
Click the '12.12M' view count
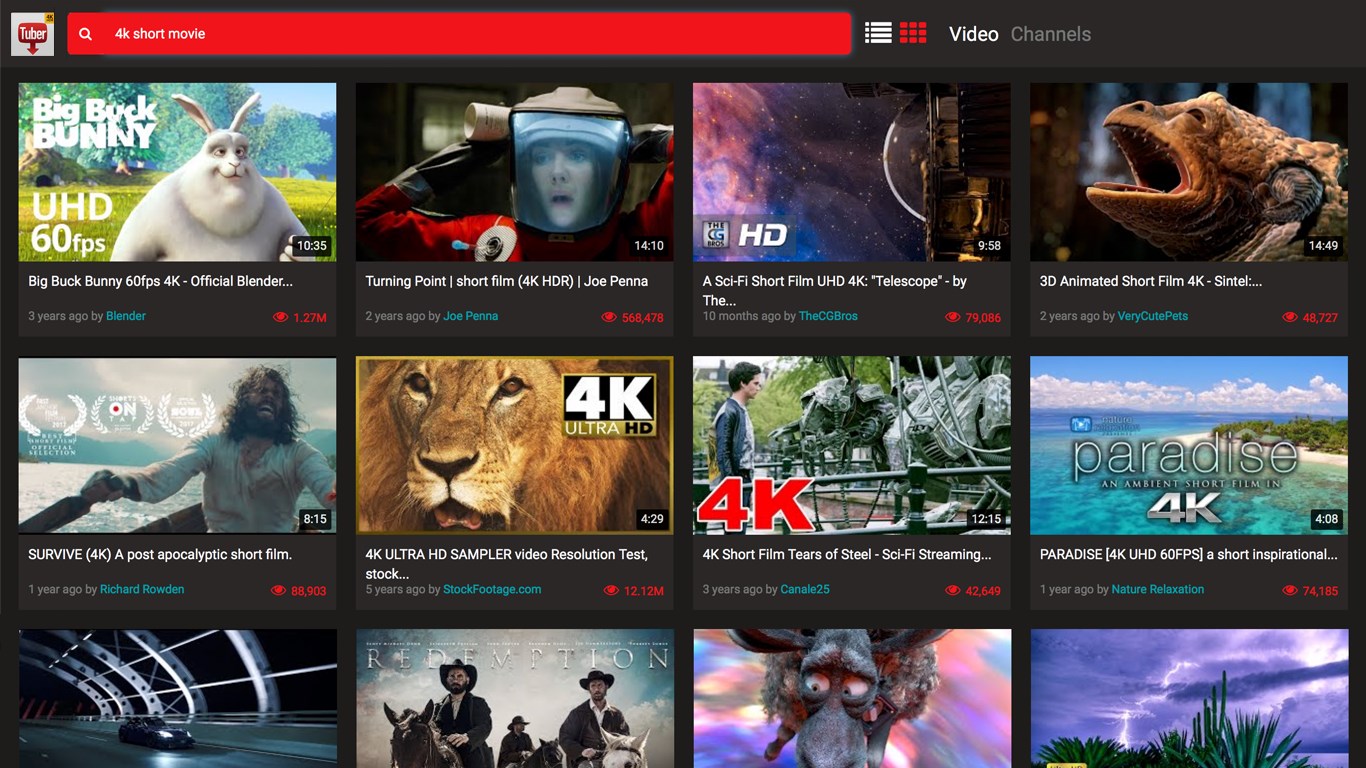[x=644, y=591]
